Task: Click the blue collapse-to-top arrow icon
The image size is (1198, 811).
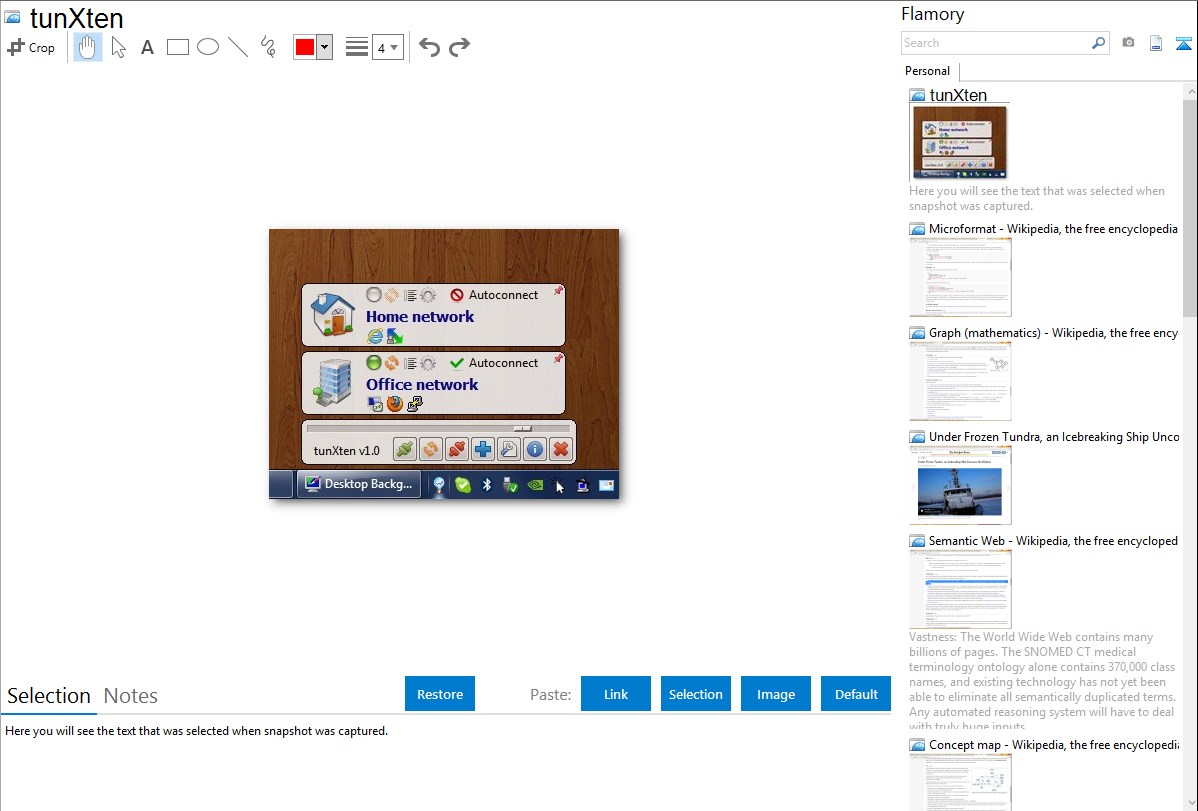Action: click(1183, 43)
